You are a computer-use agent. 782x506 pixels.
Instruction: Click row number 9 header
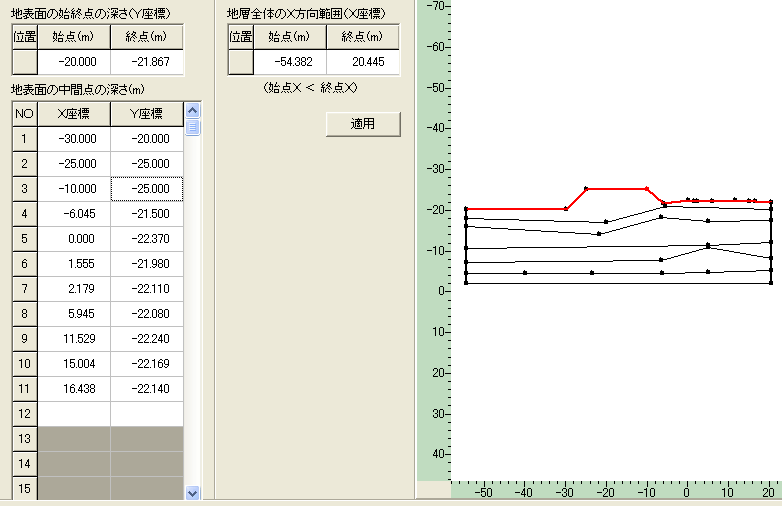[24, 338]
